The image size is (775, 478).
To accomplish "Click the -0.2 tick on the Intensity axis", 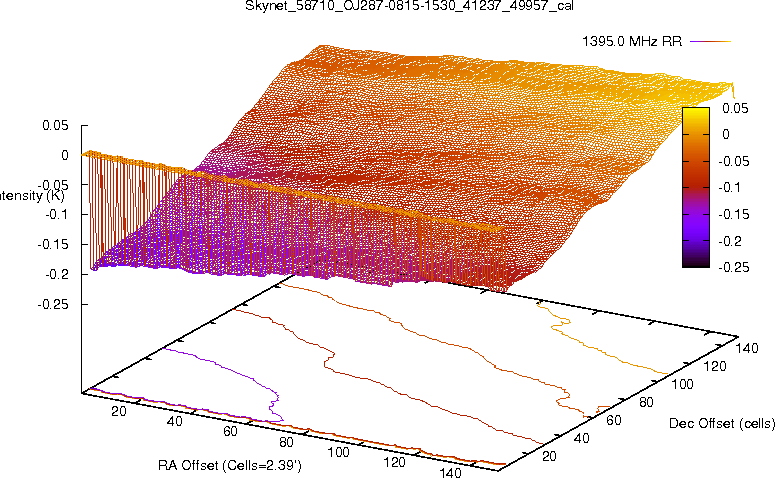I will [57, 274].
